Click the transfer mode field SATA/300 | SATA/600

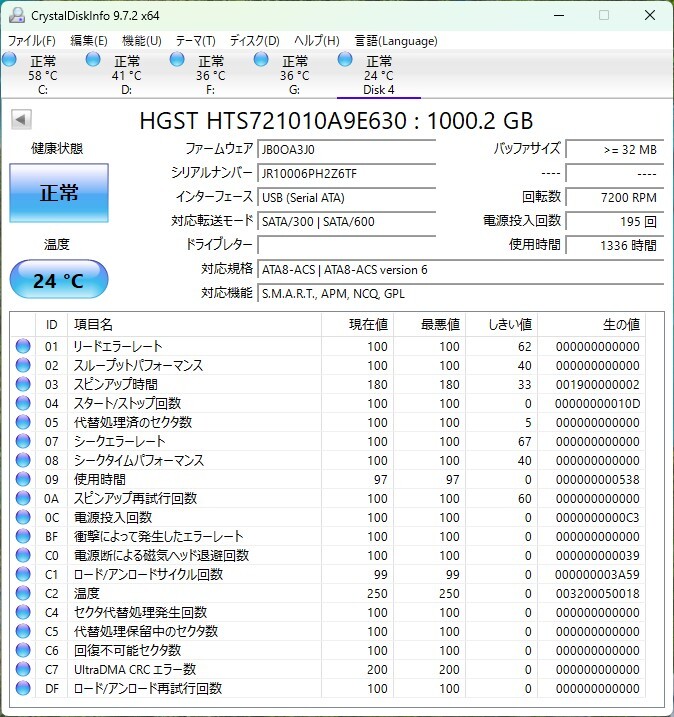(347, 221)
